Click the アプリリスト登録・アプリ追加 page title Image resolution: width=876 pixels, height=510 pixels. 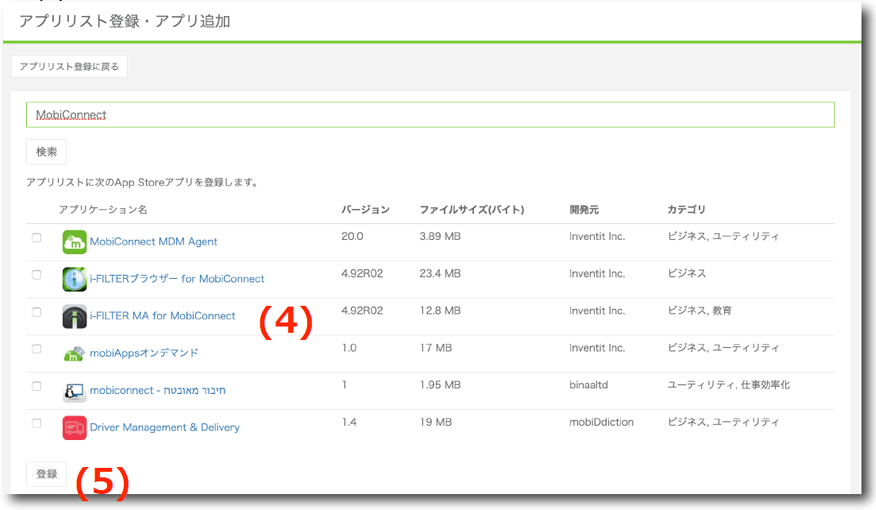(125, 21)
